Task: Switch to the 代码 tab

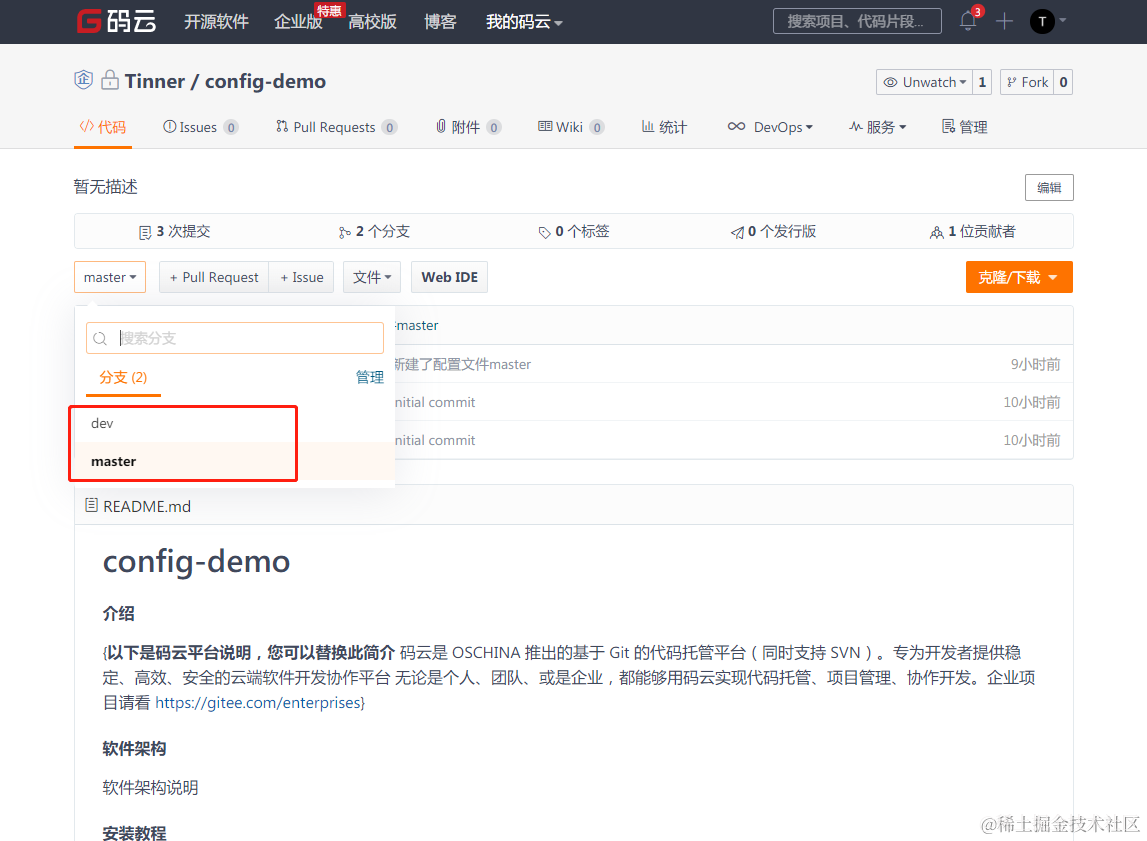Action: tap(102, 127)
